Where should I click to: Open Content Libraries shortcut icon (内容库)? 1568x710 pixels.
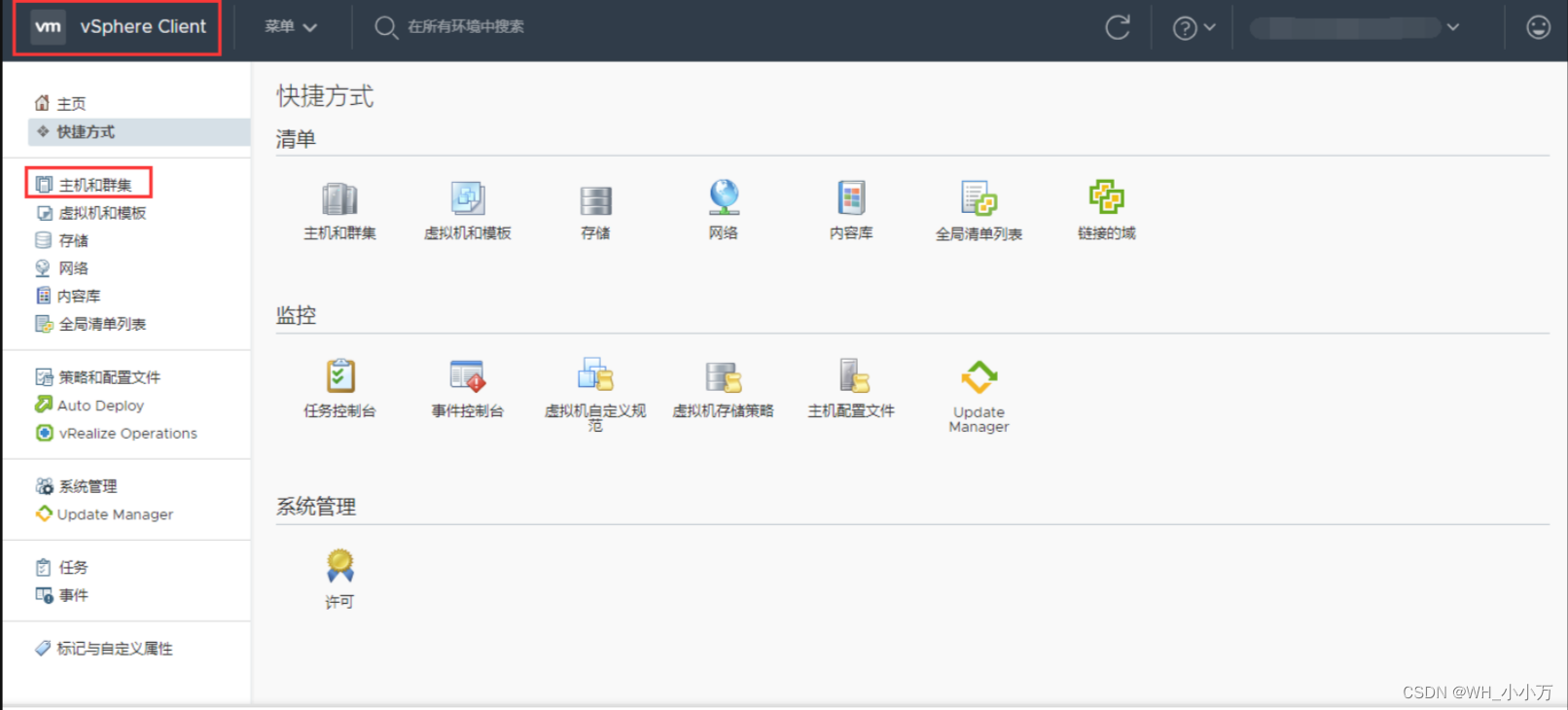(851, 198)
